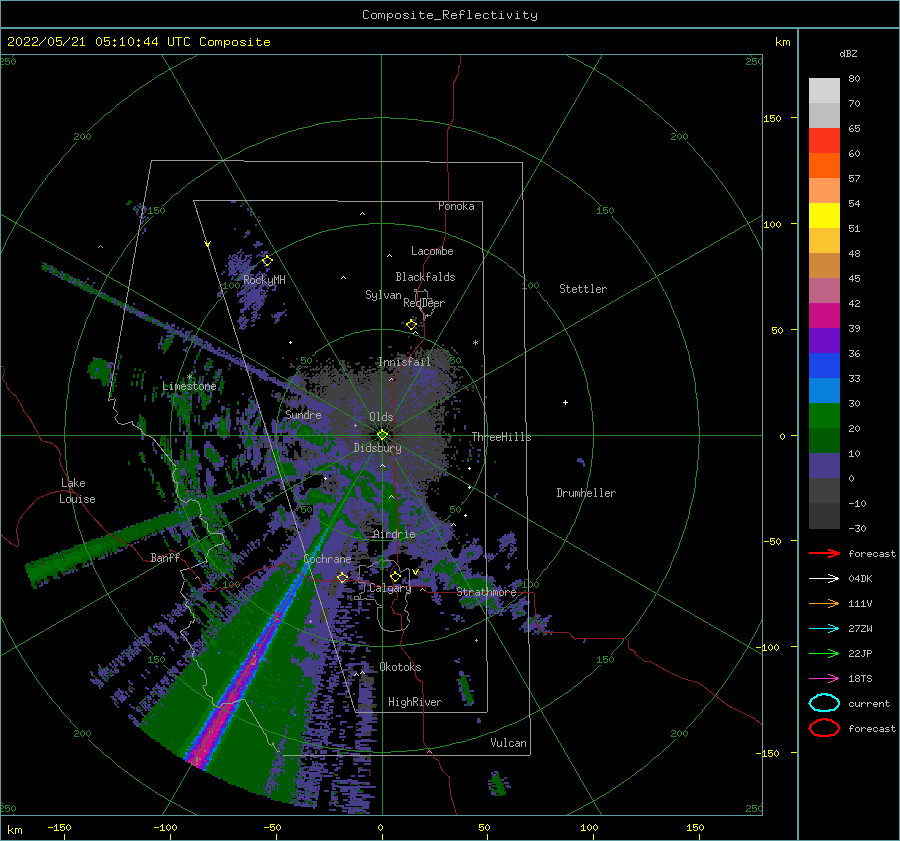Click the dBZ scale heading
The width and height of the screenshot is (900, 841).
tap(848, 53)
